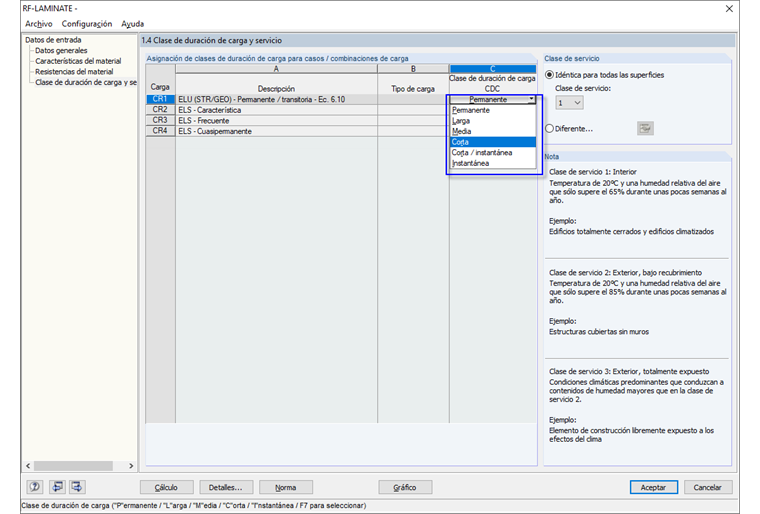Click the Descripción column header
Screen dimensions: 760x514
click(x=276, y=89)
